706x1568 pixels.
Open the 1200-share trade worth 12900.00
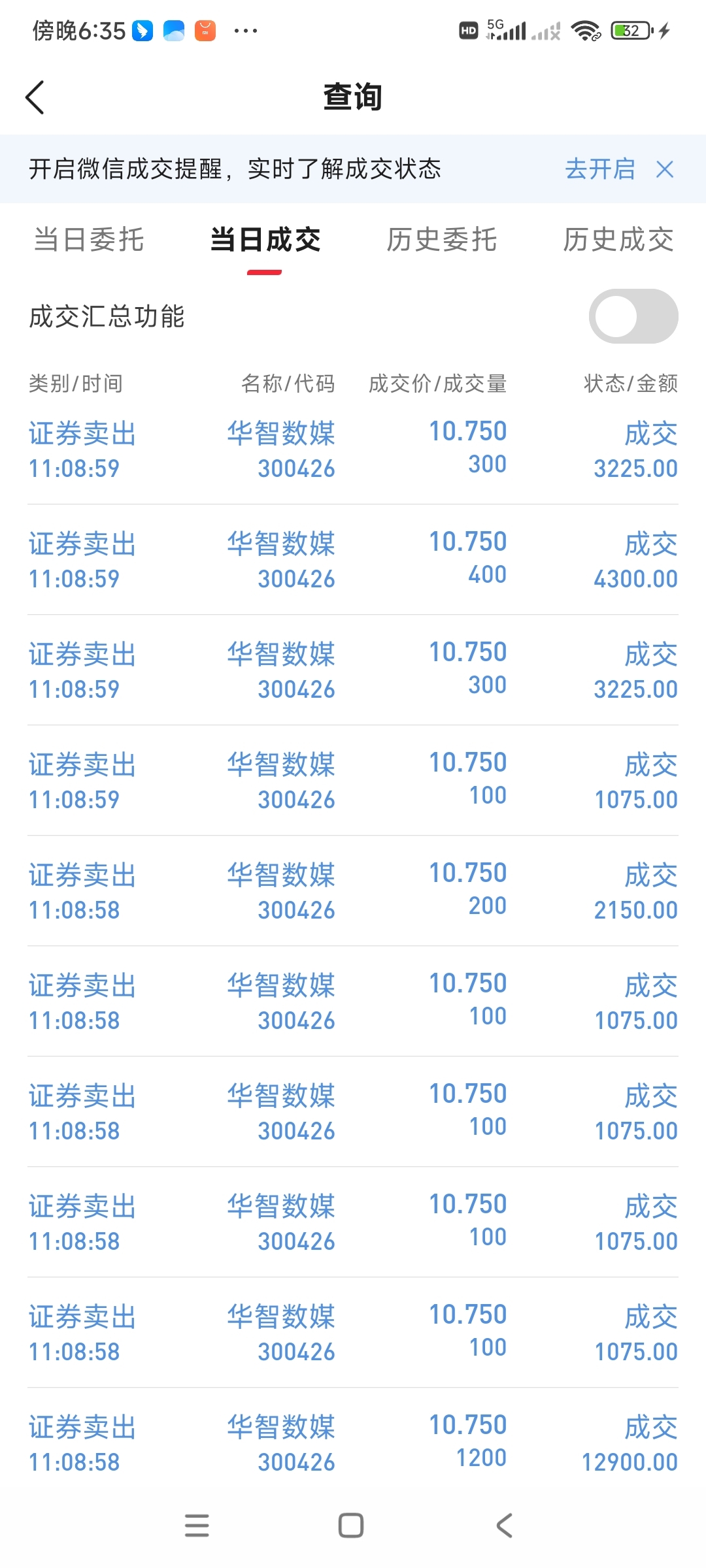coord(353,1443)
